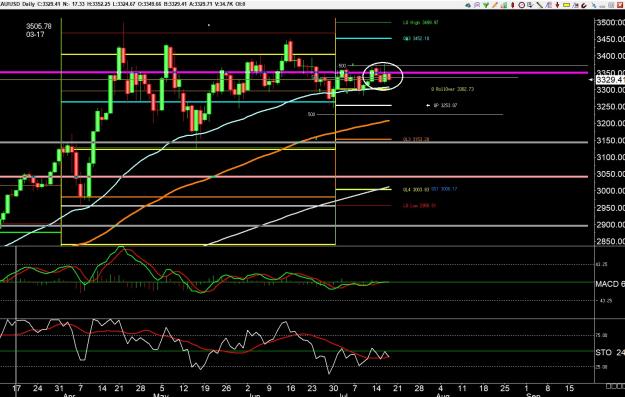Click the blue QS1 level label

pos(444,189)
